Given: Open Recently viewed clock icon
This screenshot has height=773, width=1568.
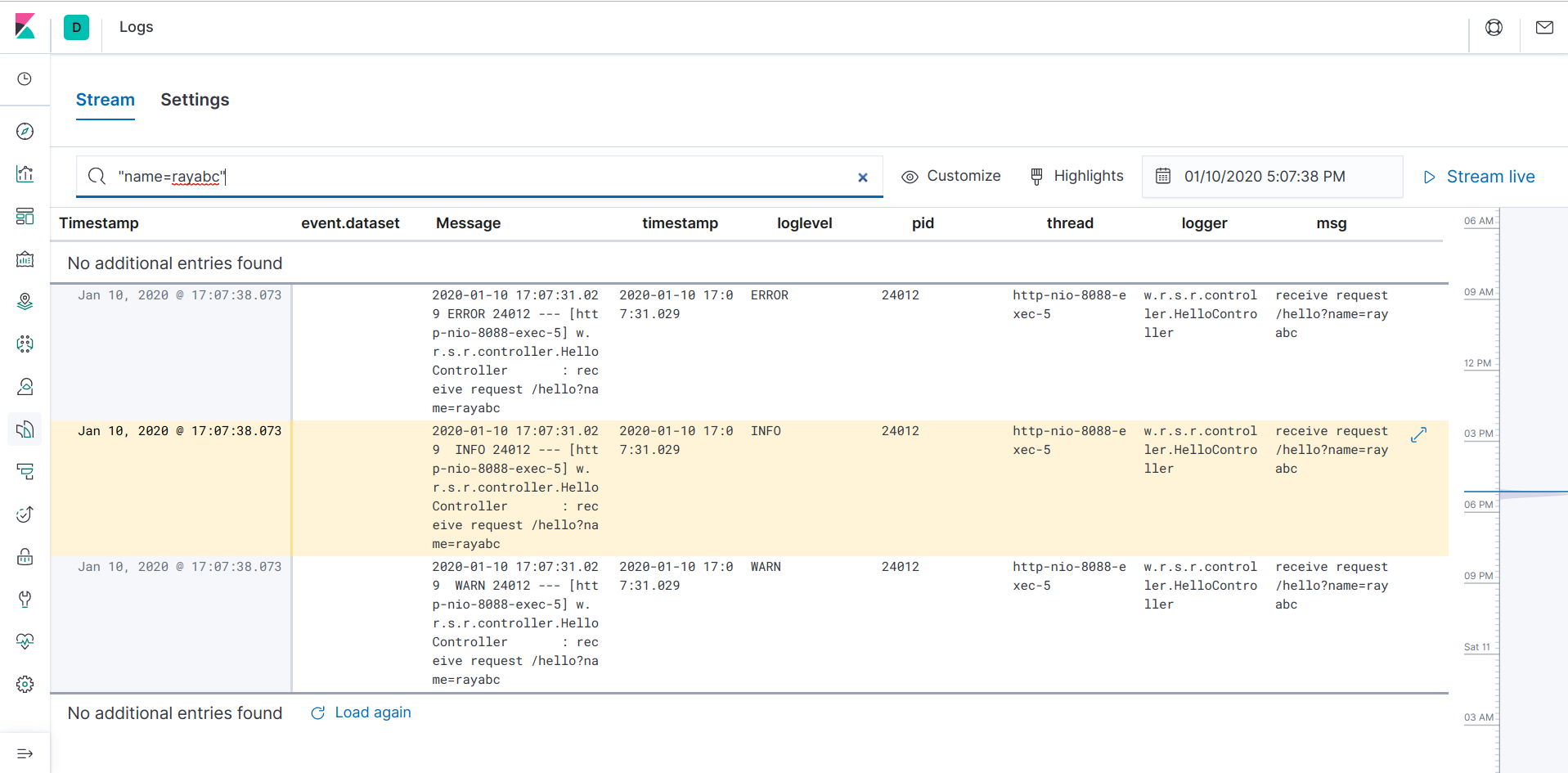Looking at the screenshot, I should 25,79.
